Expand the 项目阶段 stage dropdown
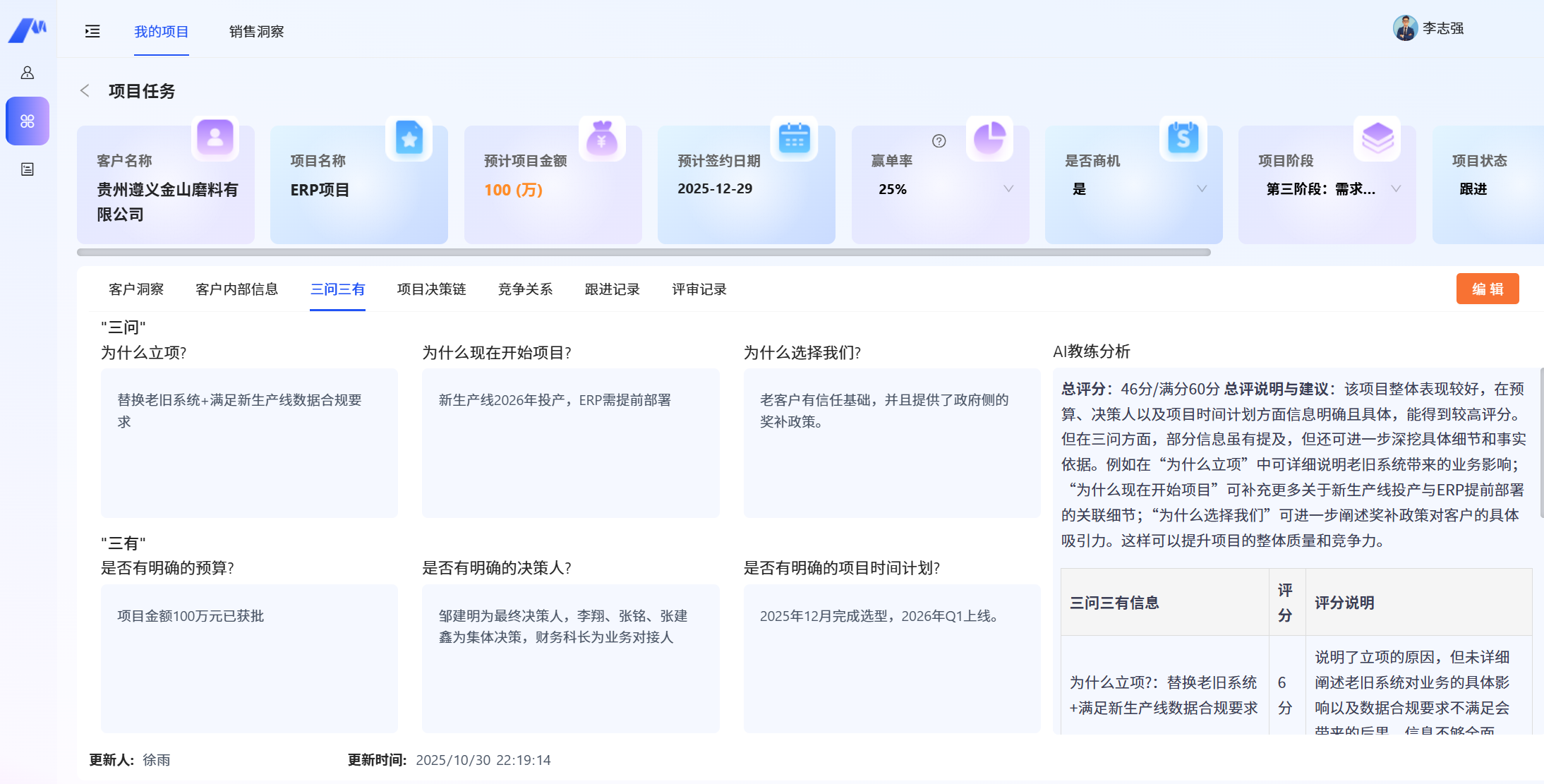Viewport: 1544px width, 784px height. pyautogui.click(x=1396, y=188)
